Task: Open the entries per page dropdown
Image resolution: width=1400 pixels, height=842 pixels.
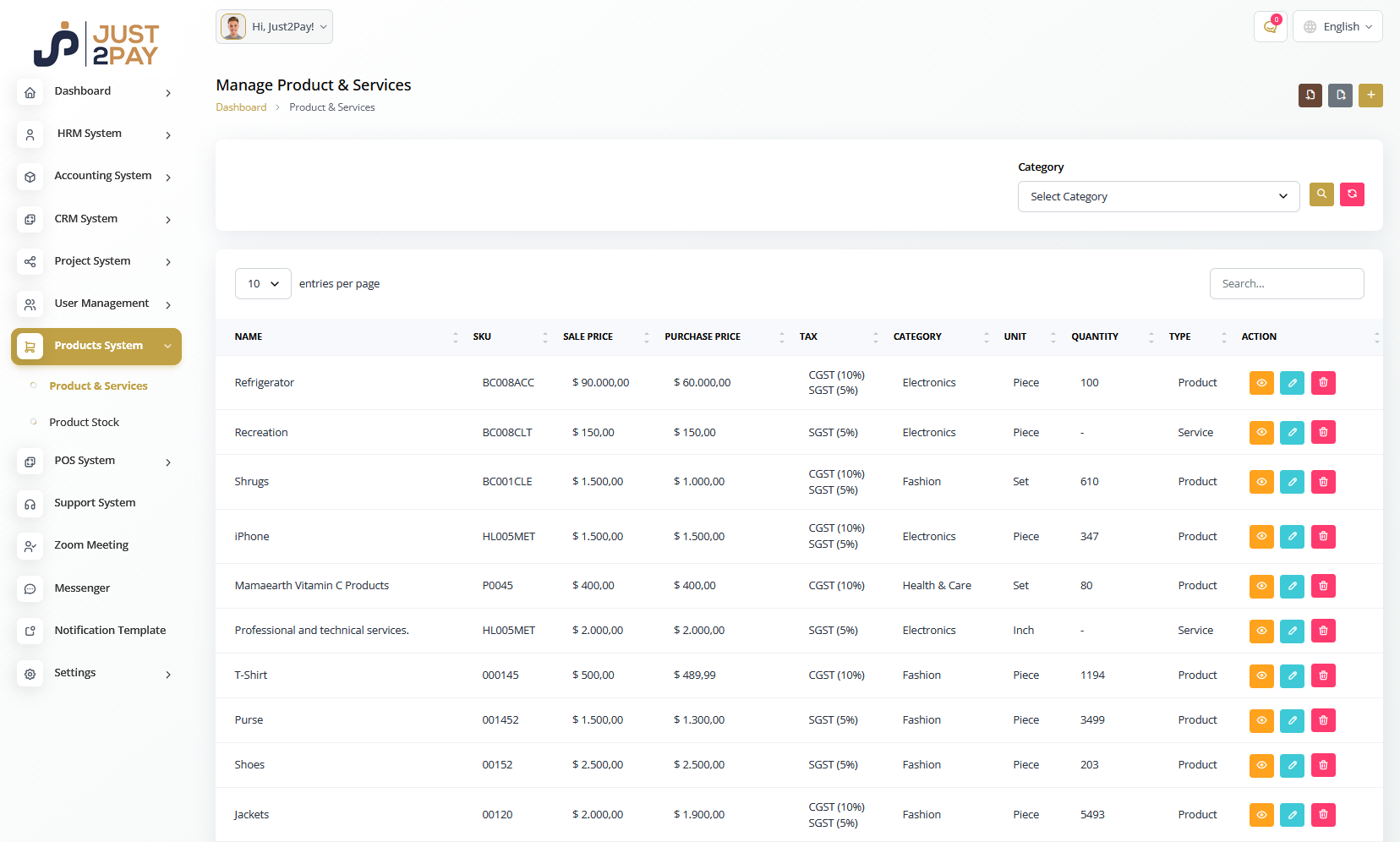Action: [x=263, y=284]
